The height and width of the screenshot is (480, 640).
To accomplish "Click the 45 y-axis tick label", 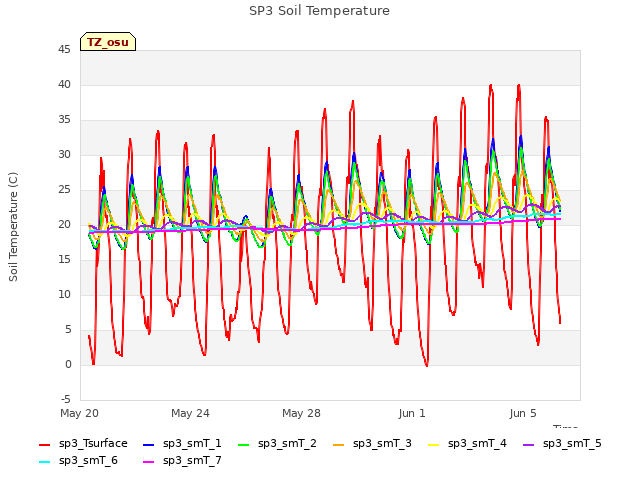I will click(64, 50).
